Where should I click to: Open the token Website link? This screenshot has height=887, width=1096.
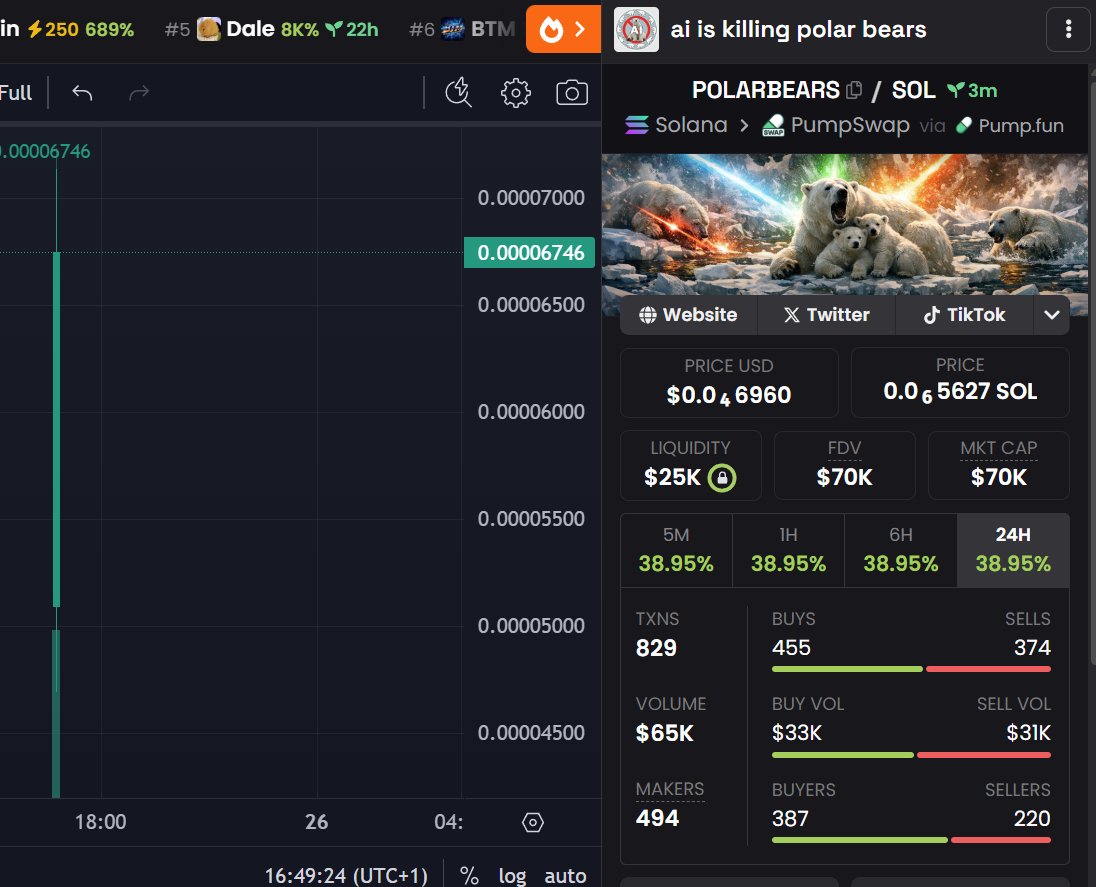pos(688,315)
